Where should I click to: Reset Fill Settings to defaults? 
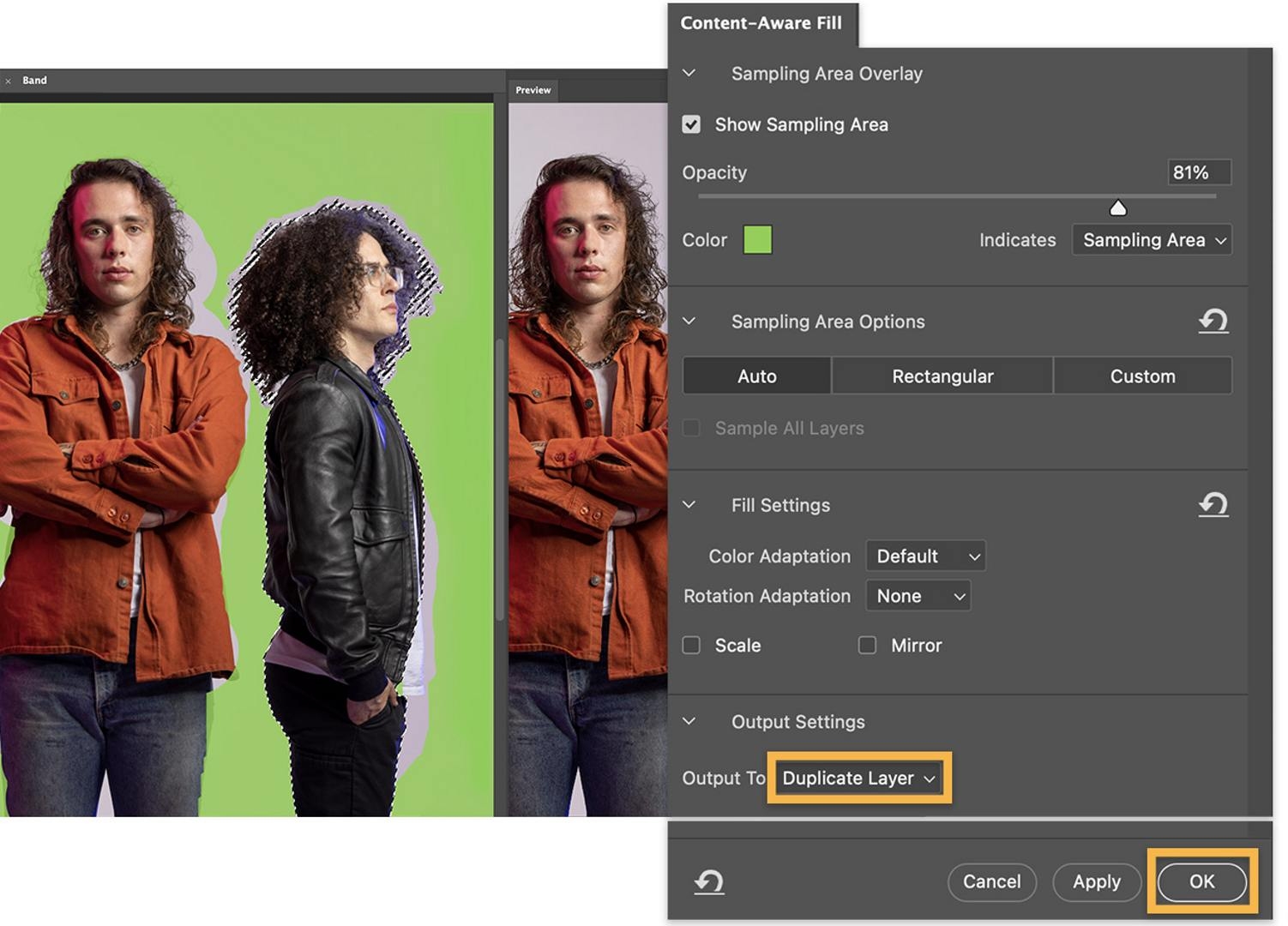[x=1213, y=505]
